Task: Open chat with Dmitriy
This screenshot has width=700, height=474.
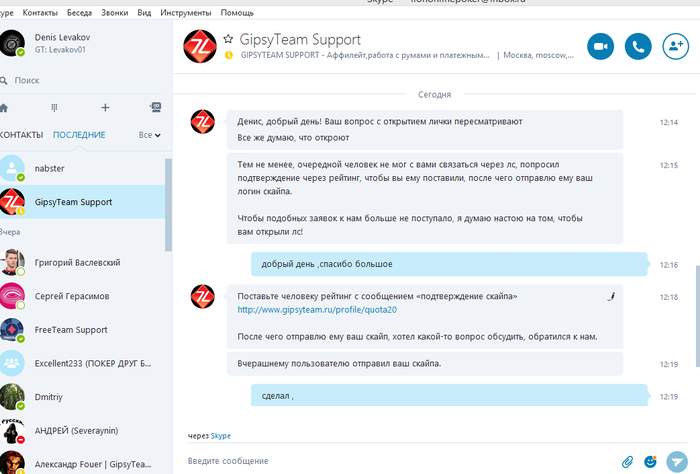Action: coord(82,397)
